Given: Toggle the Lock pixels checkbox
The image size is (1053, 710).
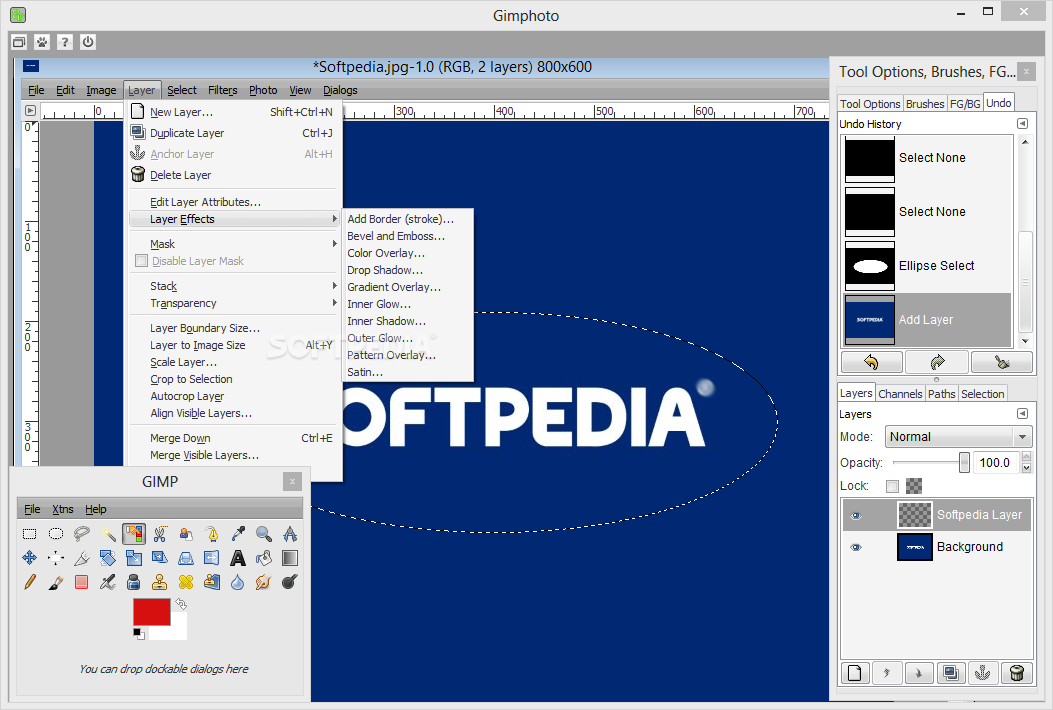Looking at the screenshot, I should (x=892, y=486).
